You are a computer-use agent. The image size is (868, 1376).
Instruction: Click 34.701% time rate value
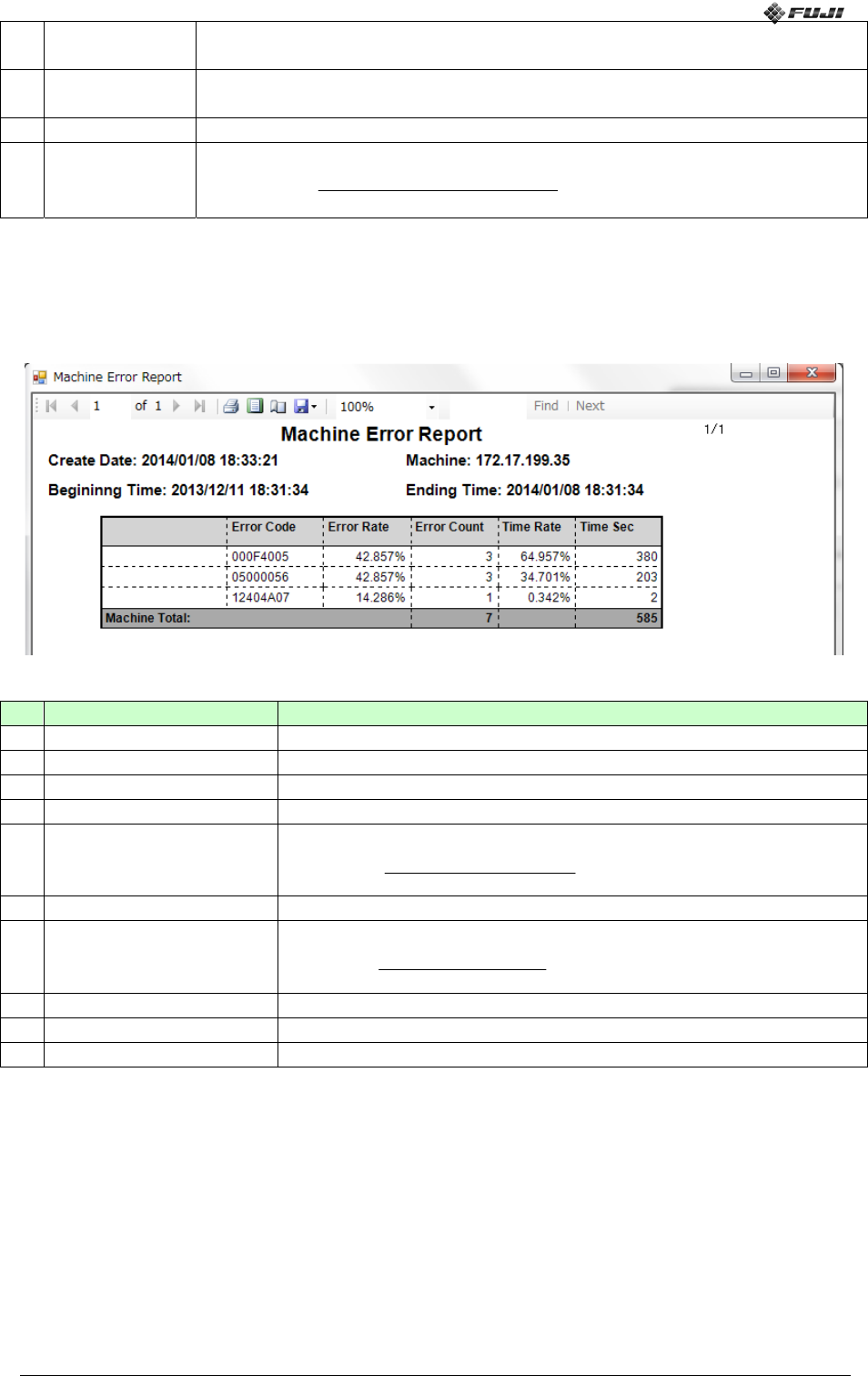point(545,577)
